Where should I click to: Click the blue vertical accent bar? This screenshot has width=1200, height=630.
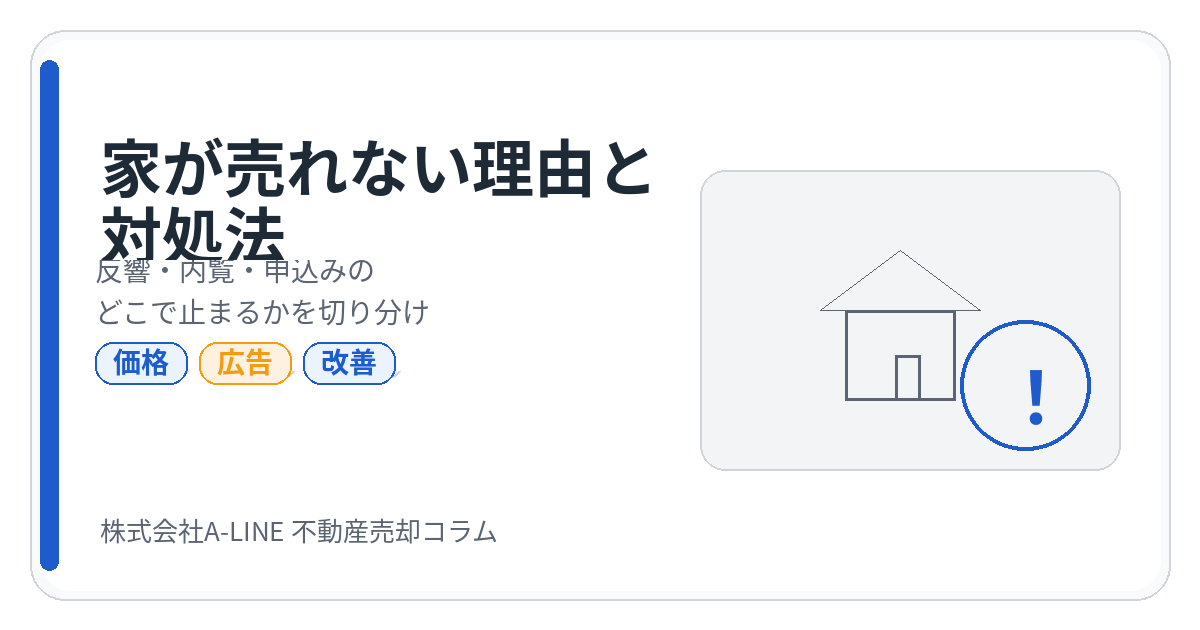coord(49,315)
